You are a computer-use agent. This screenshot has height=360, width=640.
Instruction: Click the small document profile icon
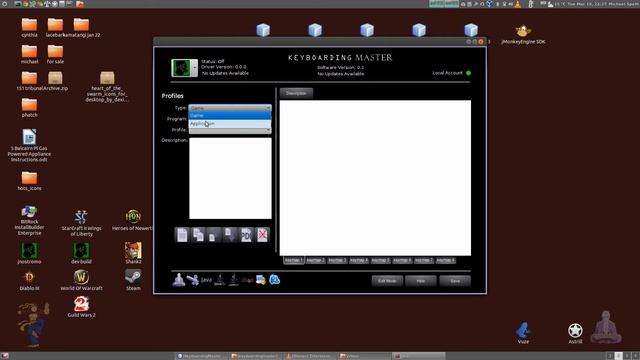point(213,235)
